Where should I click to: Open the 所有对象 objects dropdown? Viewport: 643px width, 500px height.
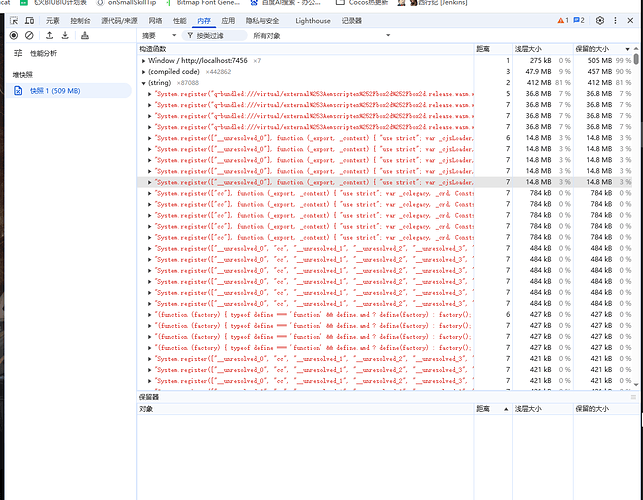pyautogui.click(x=322, y=36)
